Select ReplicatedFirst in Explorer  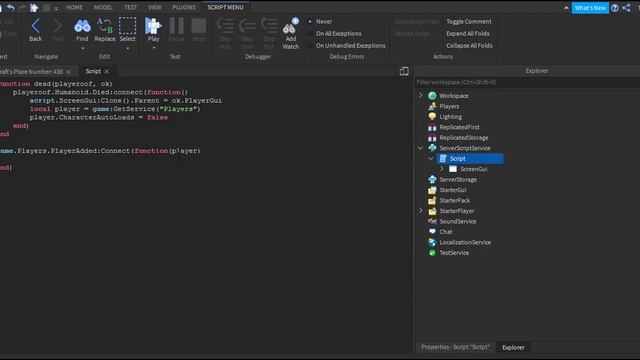(459, 127)
